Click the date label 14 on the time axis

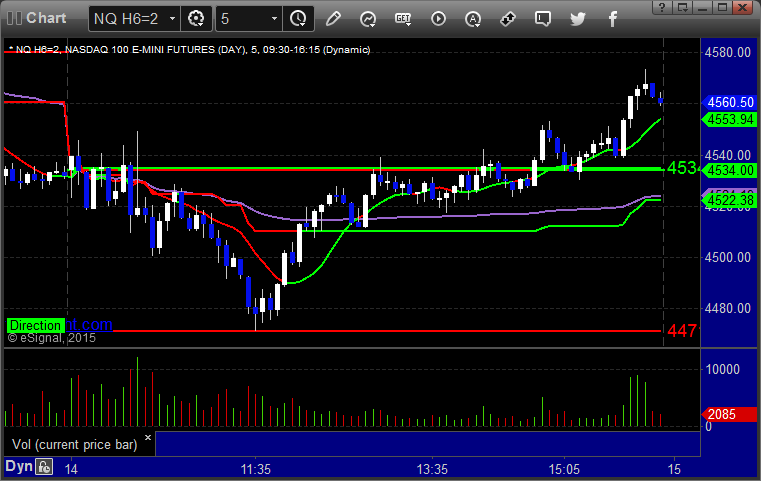[x=71, y=469]
